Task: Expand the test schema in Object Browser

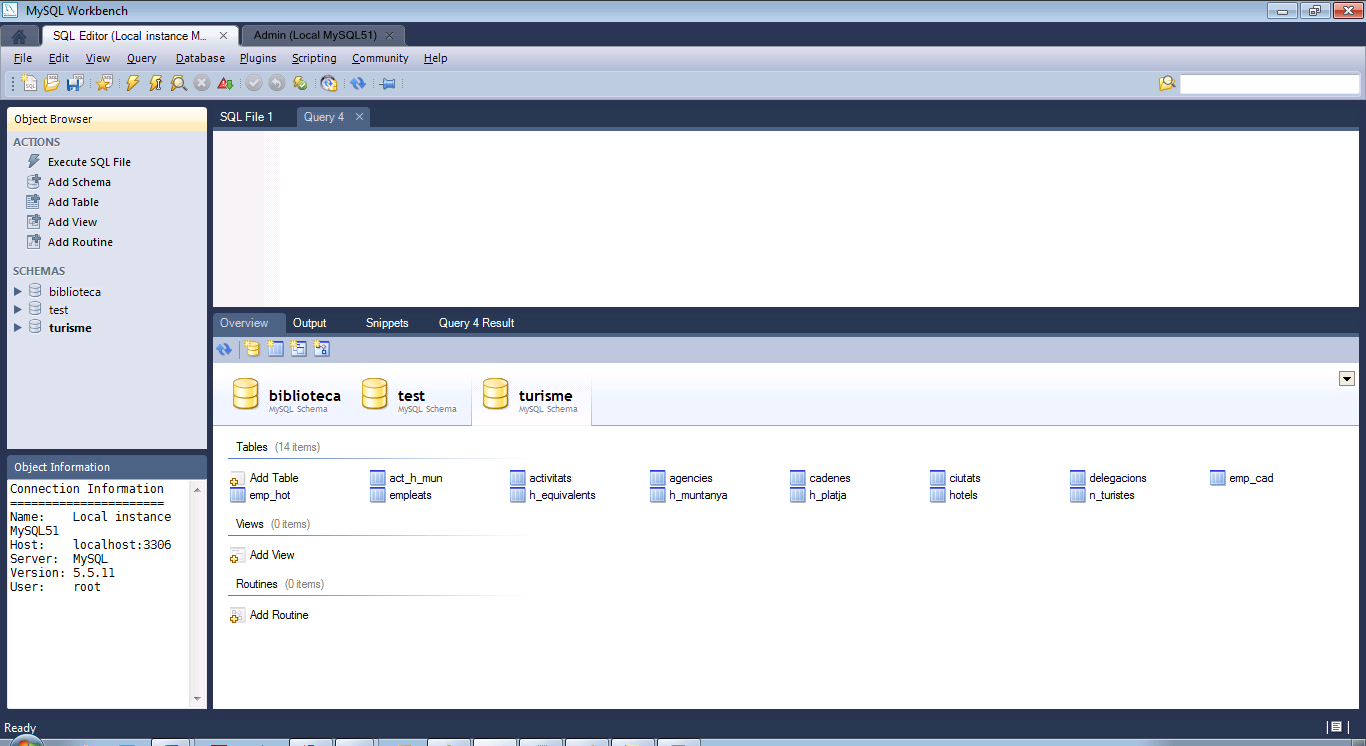Action: tap(17, 310)
